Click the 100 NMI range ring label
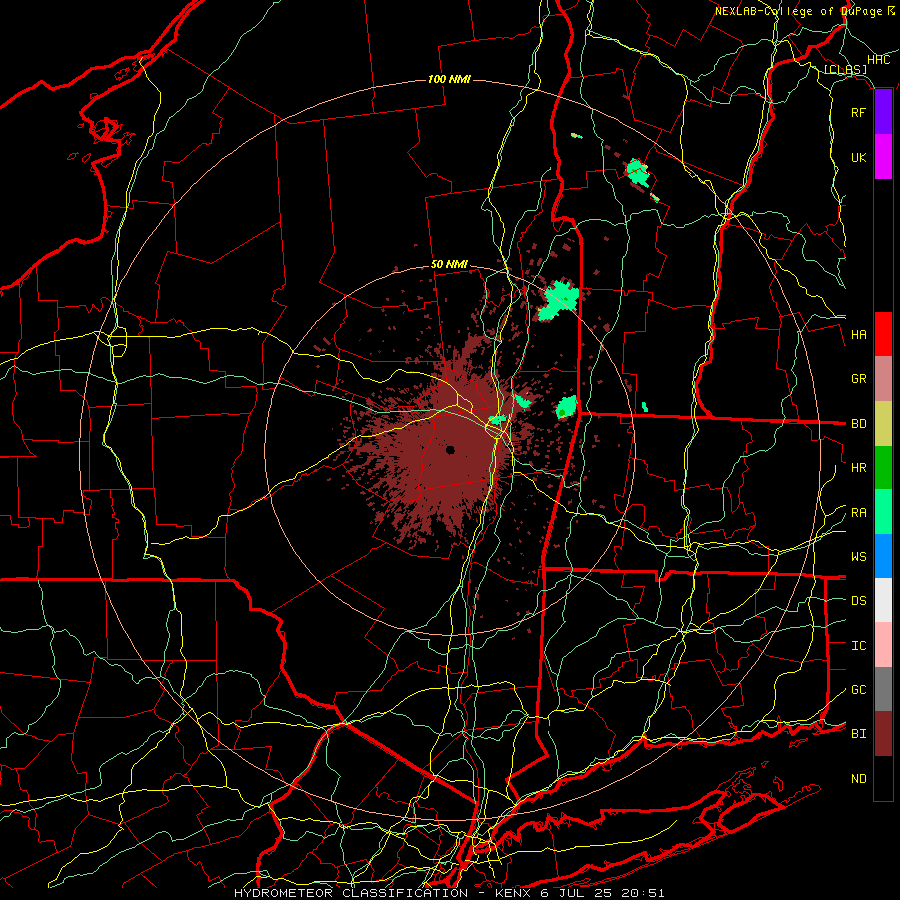Image resolution: width=900 pixels, height=900 pixels. 449,79
